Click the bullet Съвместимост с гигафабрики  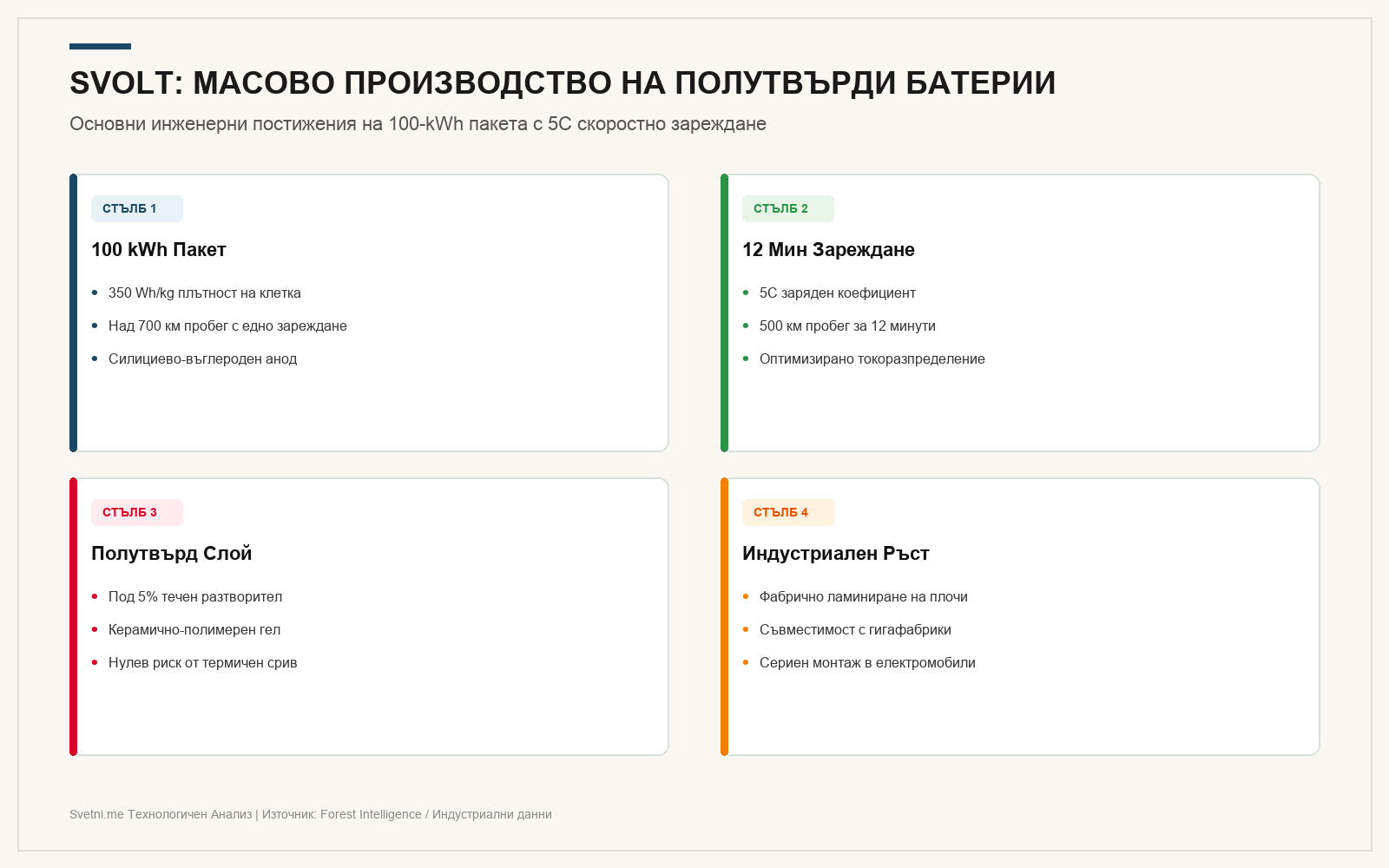click(855, 630)
